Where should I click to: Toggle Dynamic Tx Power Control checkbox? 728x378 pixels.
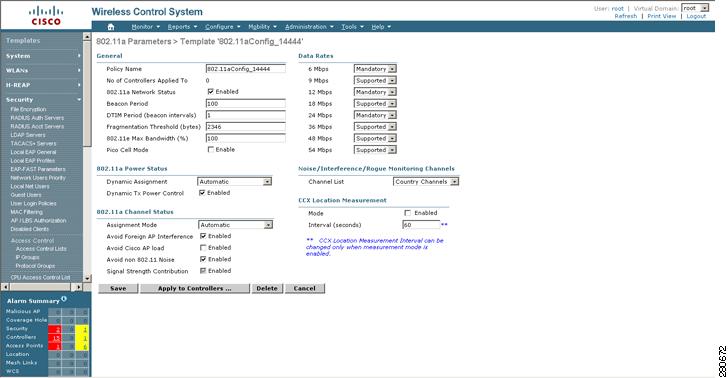[x=202, y=192]
